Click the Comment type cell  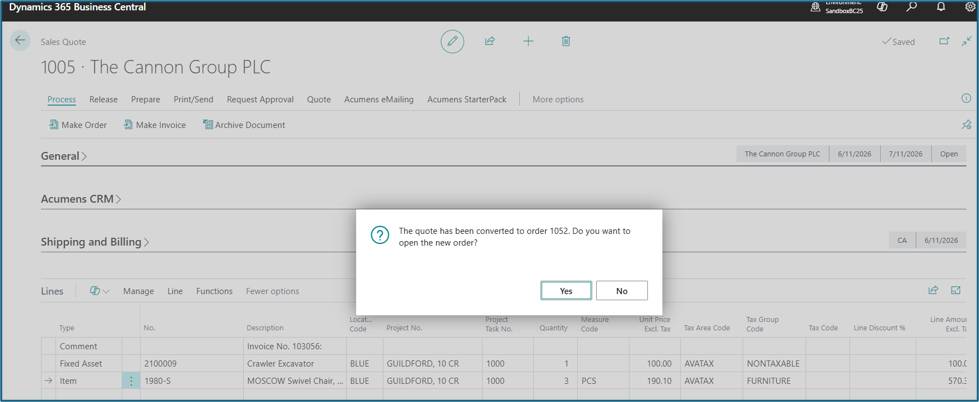[x=88, y=346]
